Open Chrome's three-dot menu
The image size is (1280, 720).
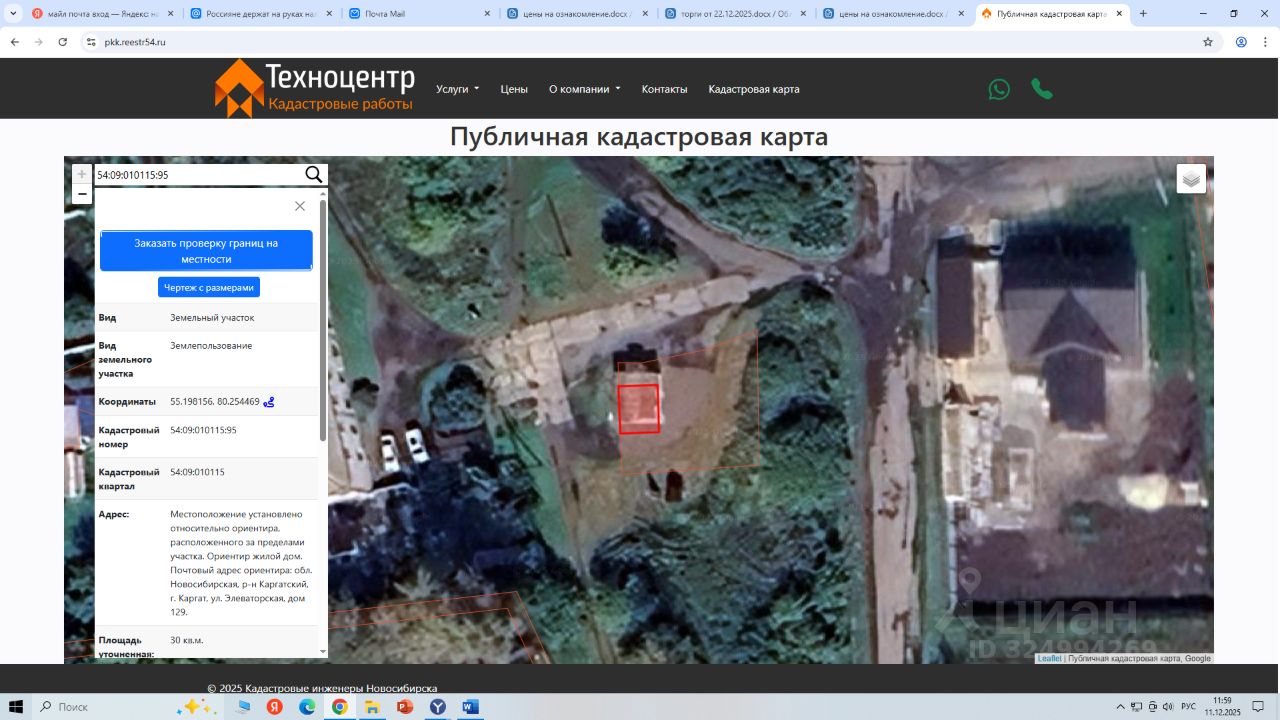coord(1265,42)
